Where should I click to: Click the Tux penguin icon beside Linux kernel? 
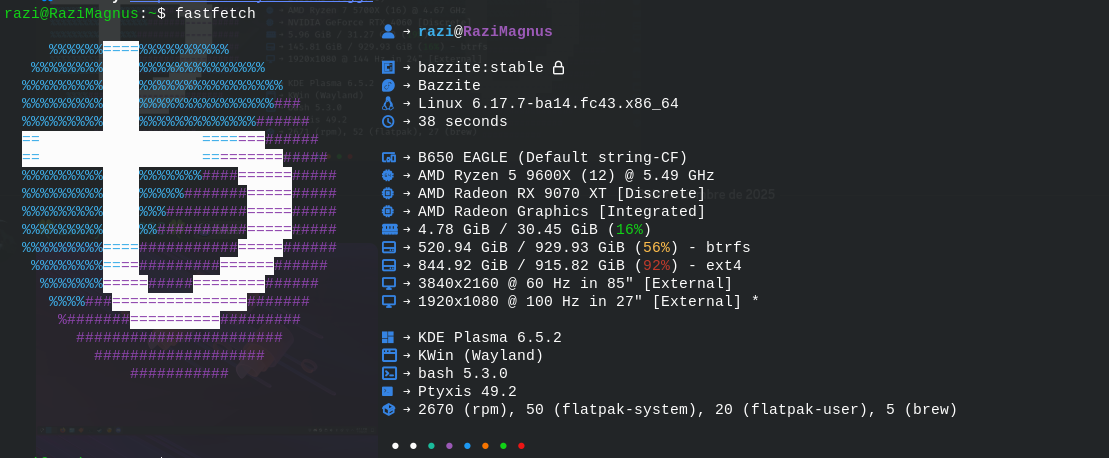tap(388, 104)
